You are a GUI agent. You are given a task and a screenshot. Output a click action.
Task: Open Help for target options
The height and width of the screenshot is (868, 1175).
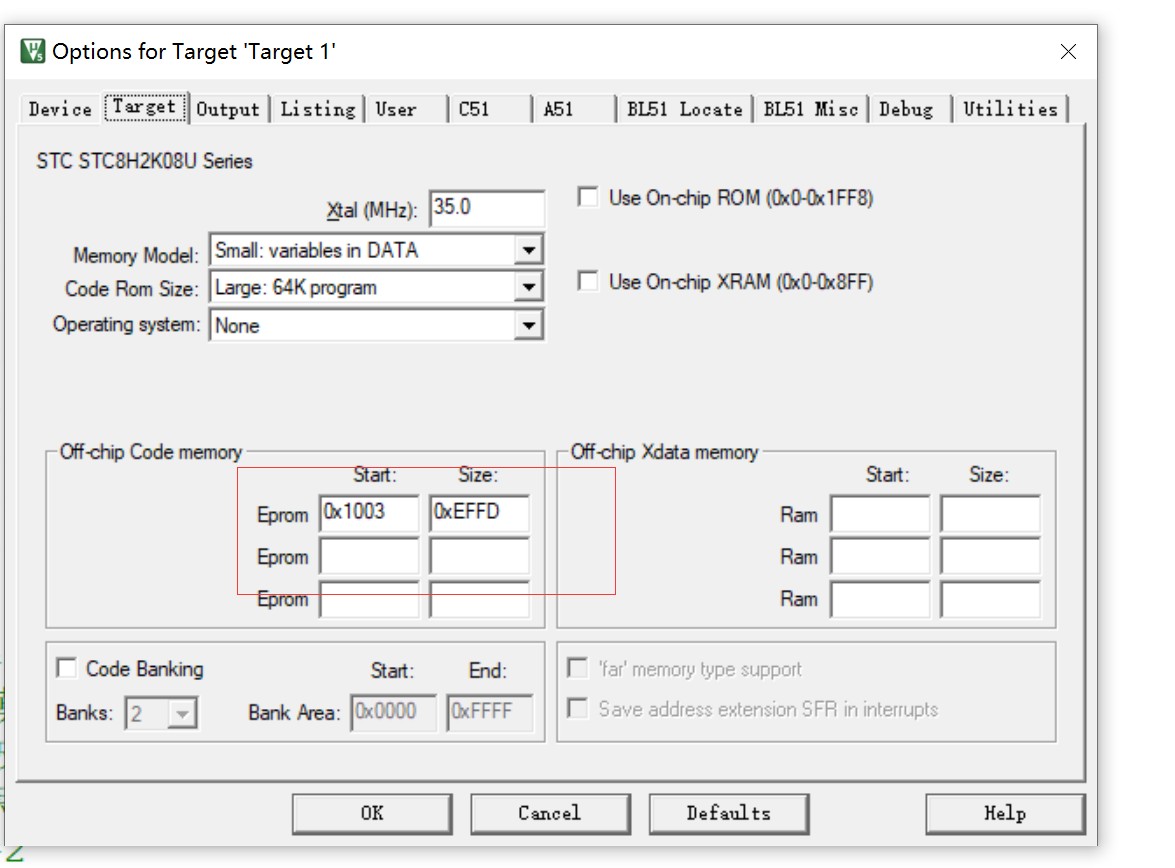(x=1005, y=813)
